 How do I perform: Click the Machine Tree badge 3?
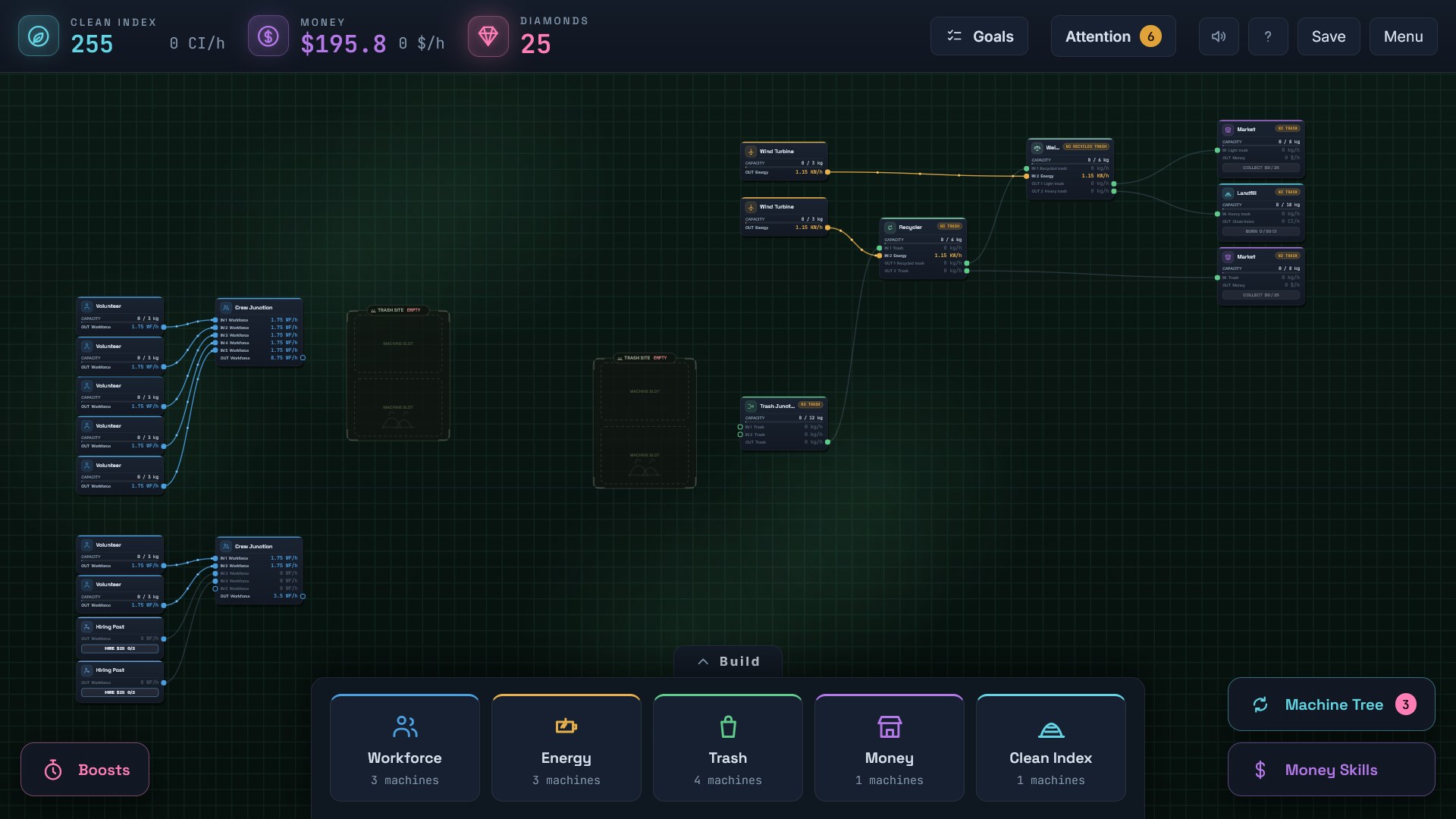click(1405, 704)
